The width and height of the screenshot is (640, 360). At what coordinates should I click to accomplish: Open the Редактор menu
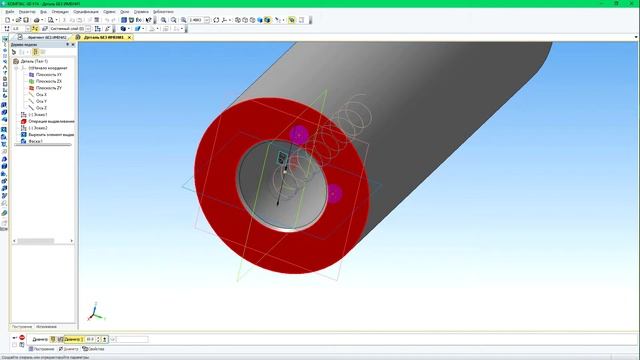27,12
